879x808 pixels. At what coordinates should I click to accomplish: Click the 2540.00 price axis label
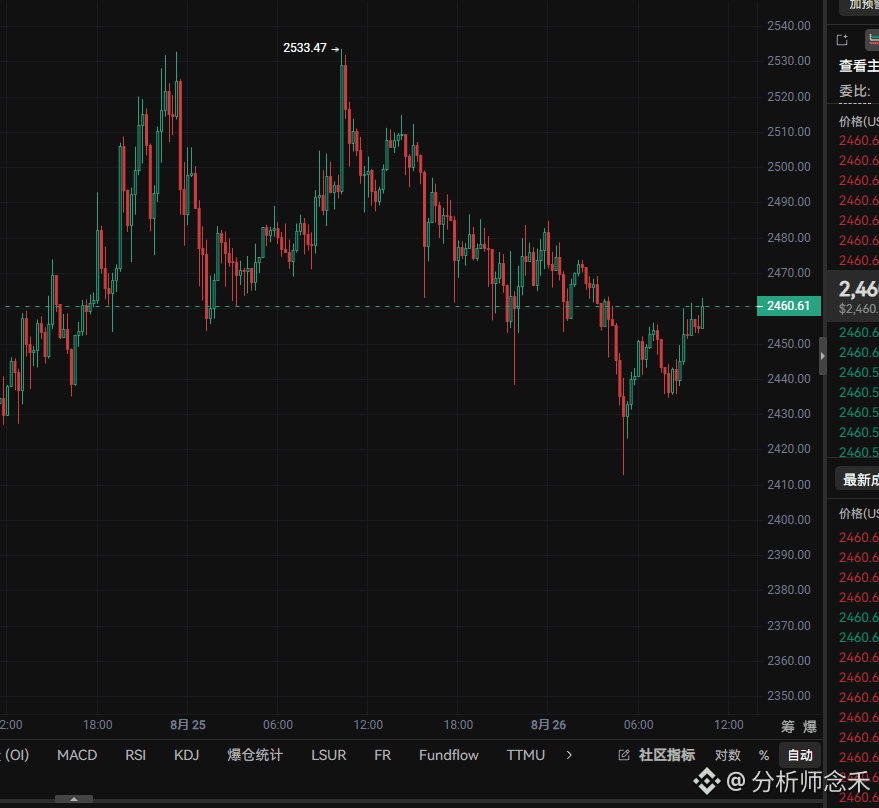pos(789,26)
